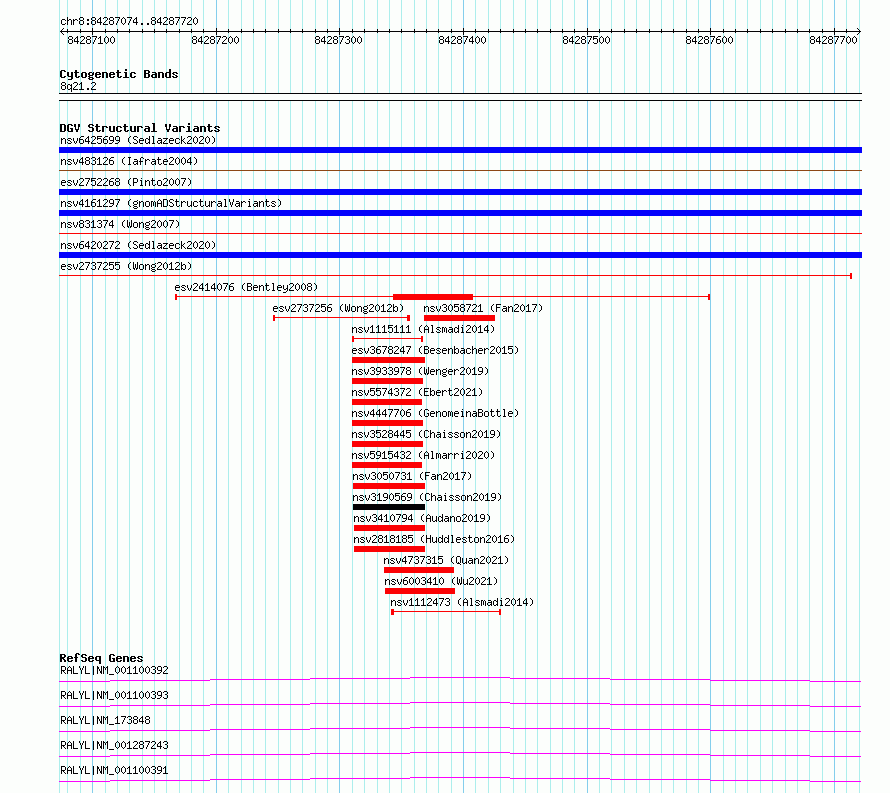Open the esv2737255 (Wong2012b) variant label
This screenshot has width=890, height=793.
pos(126,266)
